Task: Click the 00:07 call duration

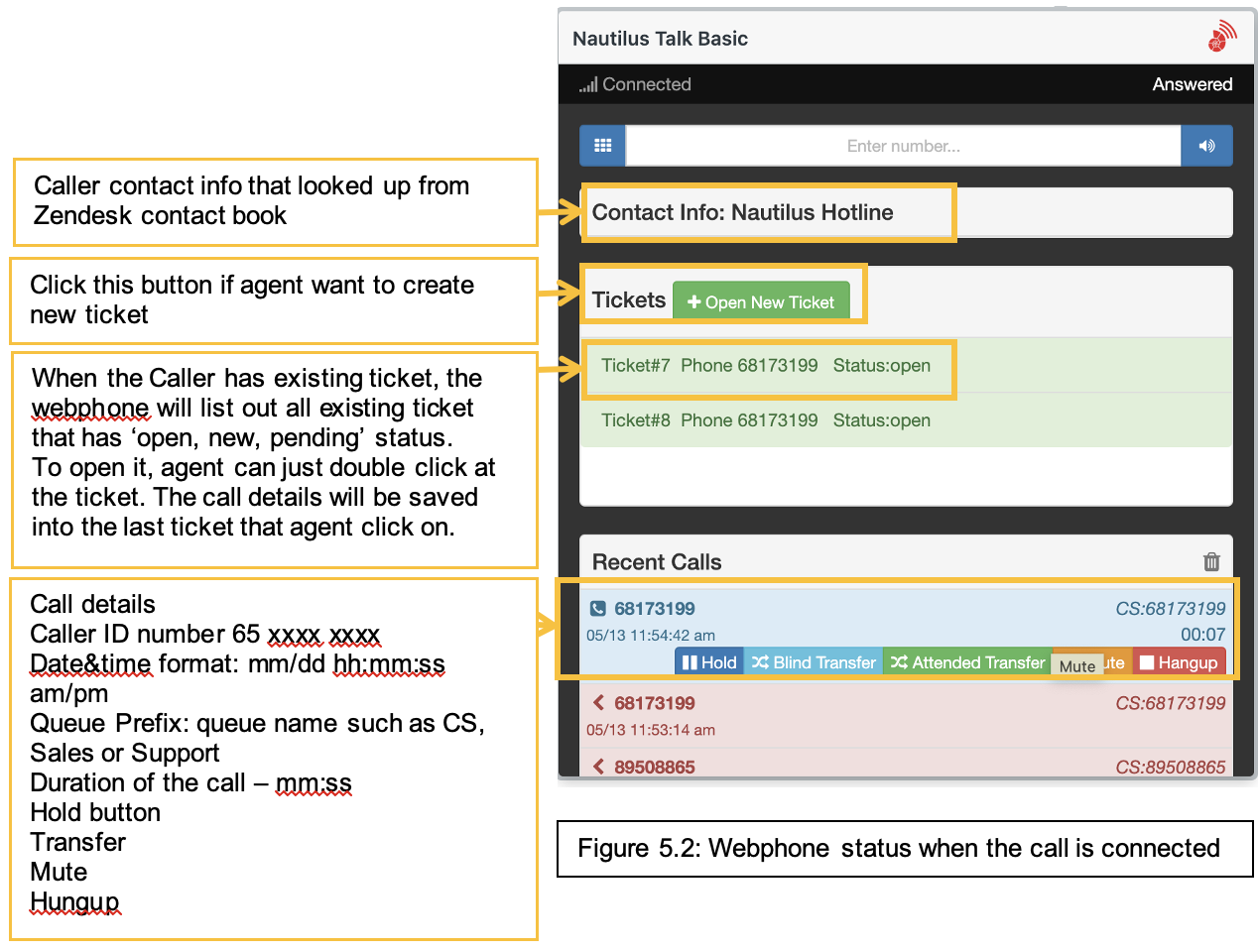Action: (x=1202, y=635)
